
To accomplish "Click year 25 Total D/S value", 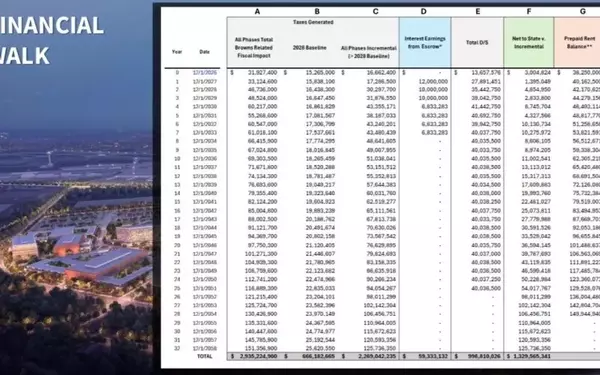I will click(486, 288).
